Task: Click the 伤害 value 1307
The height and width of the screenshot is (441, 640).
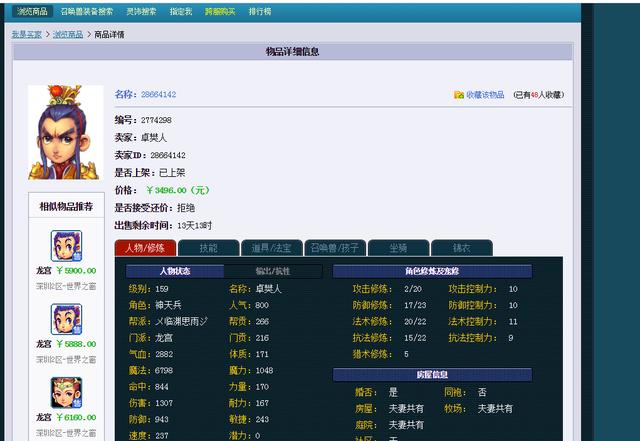Action: coord(164,403)
